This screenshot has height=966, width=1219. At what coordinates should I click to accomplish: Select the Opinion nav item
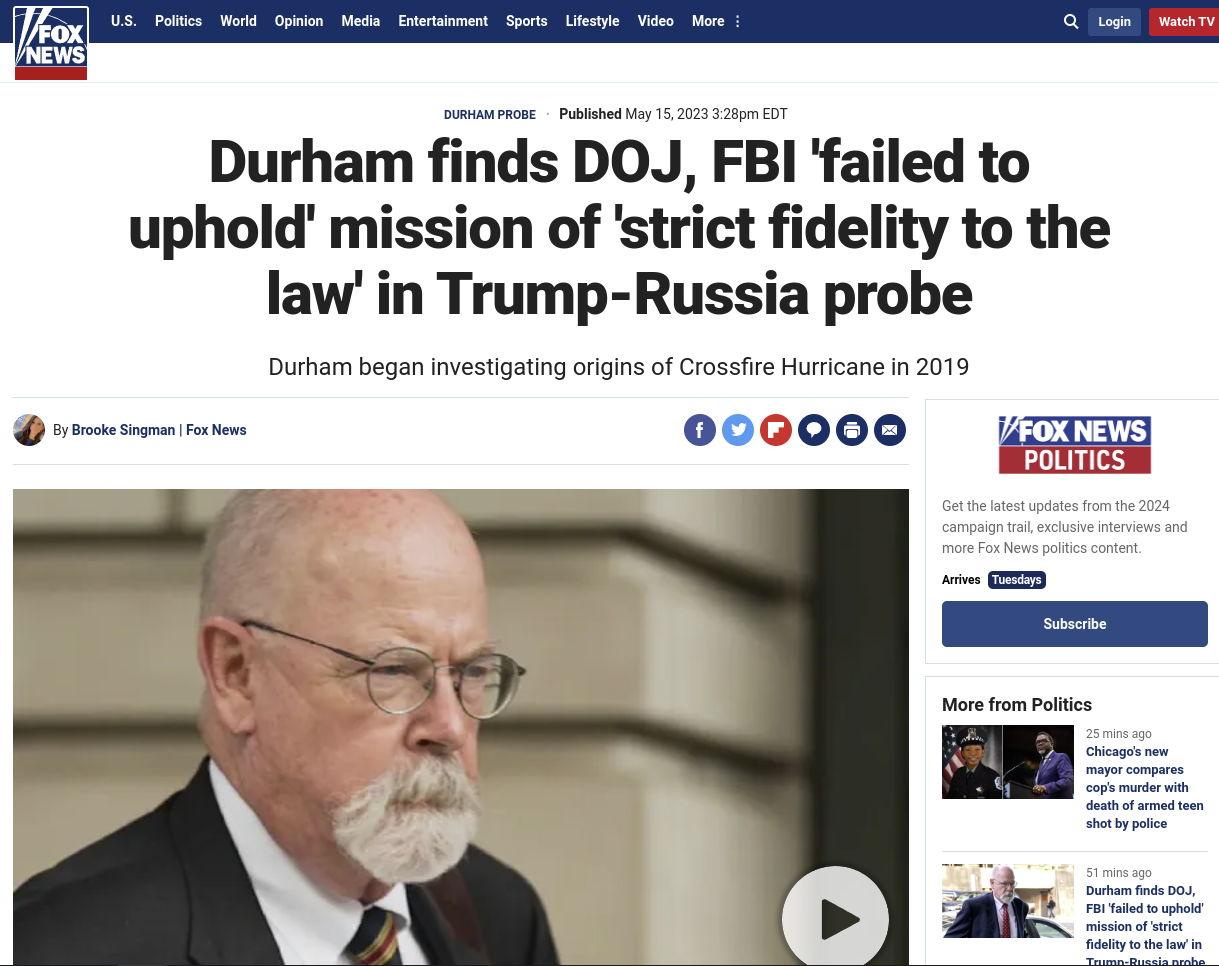(299, 21)
